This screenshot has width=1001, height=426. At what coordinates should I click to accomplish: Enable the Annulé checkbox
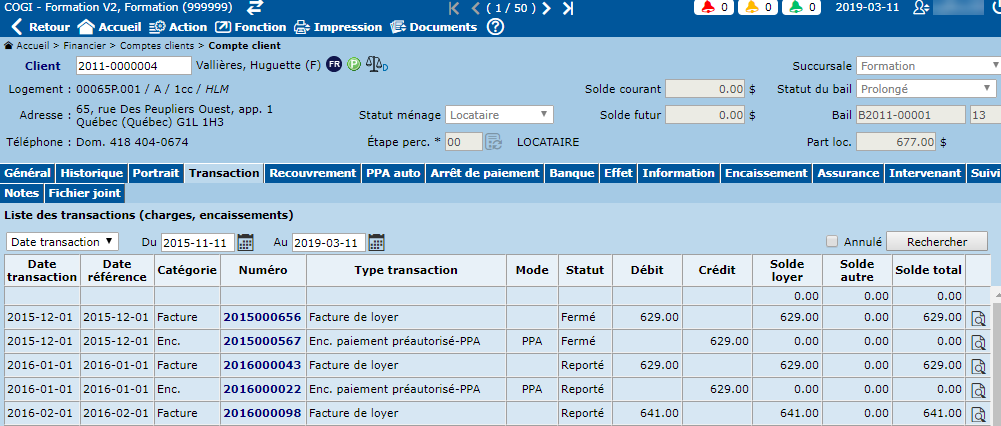click(832, 241)
